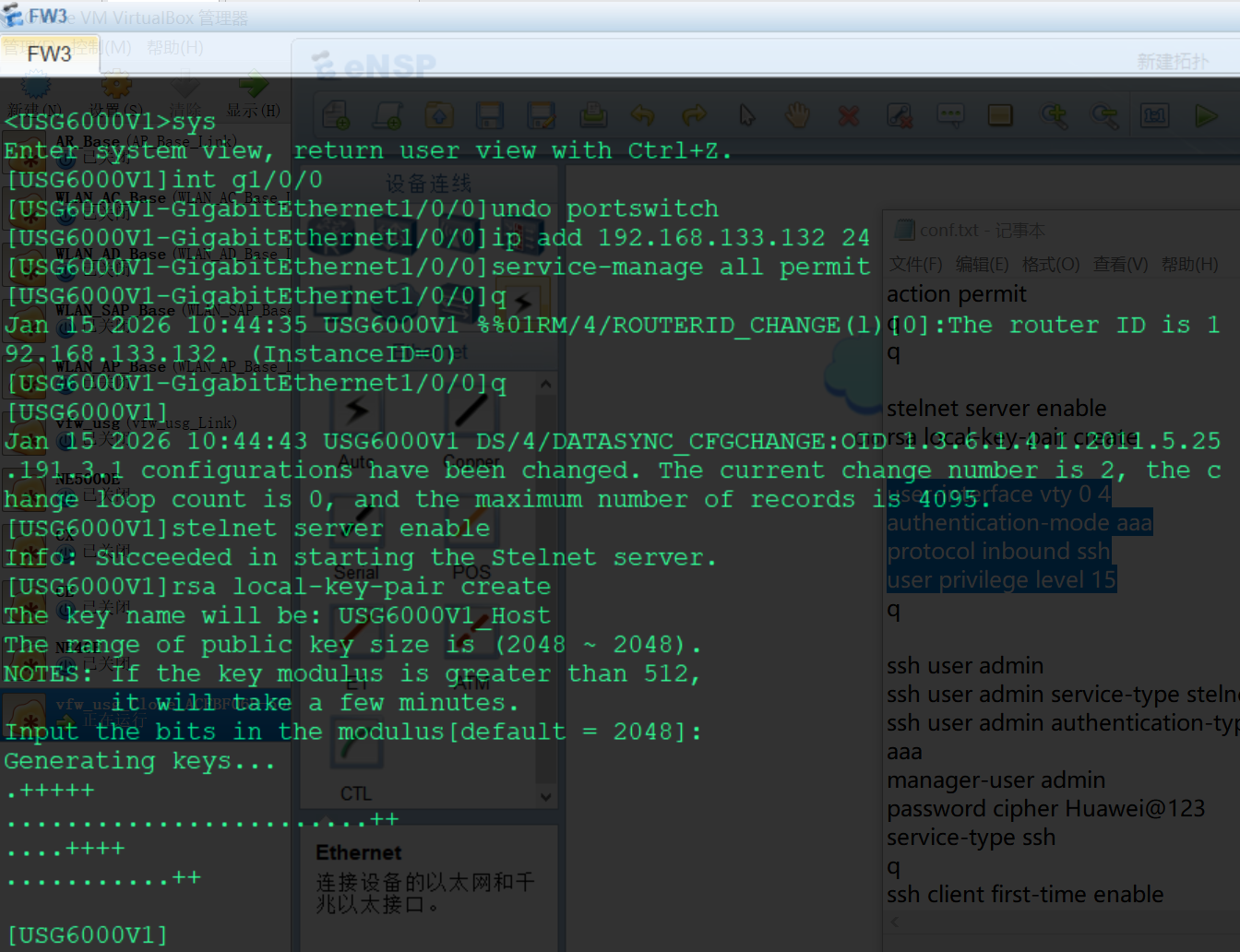Click the undo arrow in eNSP toolbar
The width and height of the screenshot is (1240, 952).
[643, 116]
